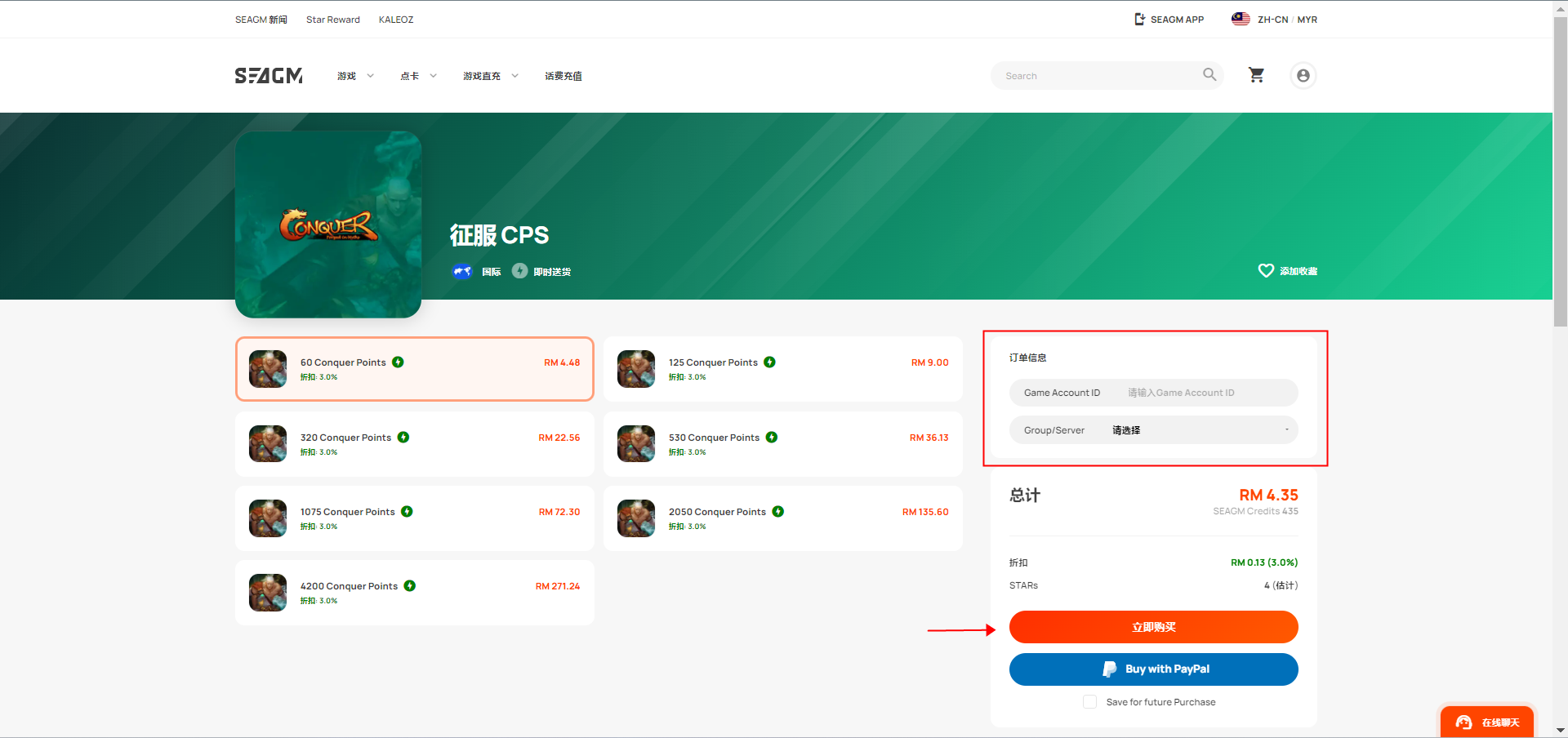
Task: Click the SEAGM APP download icon
Action: pyautogui.click(x=1139, y=19)
